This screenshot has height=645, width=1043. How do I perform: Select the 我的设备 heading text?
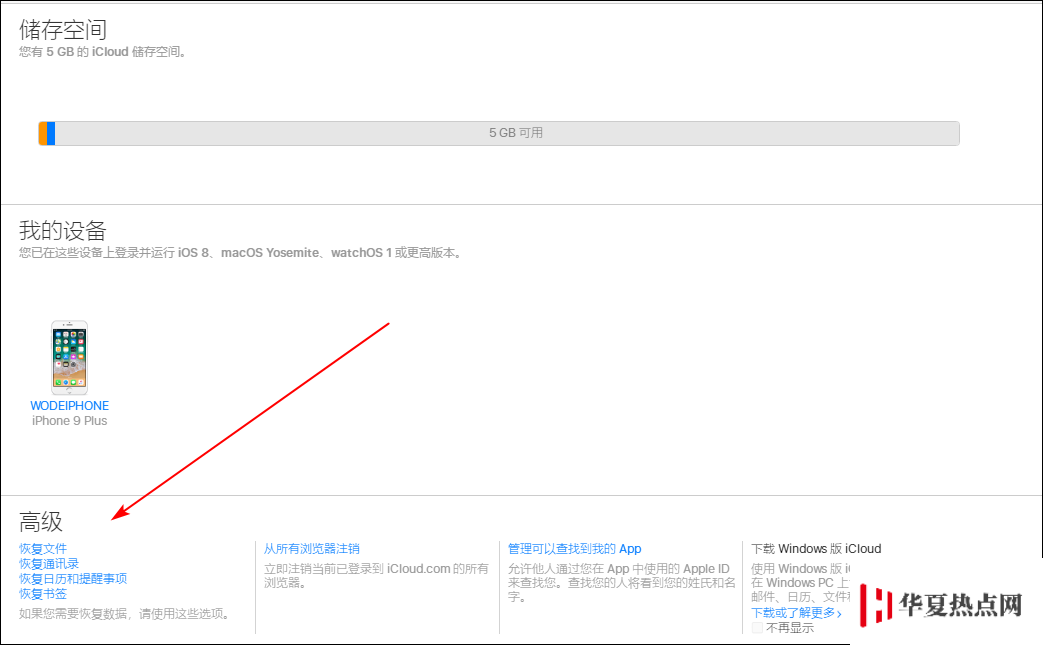click(x=63, y=231)
